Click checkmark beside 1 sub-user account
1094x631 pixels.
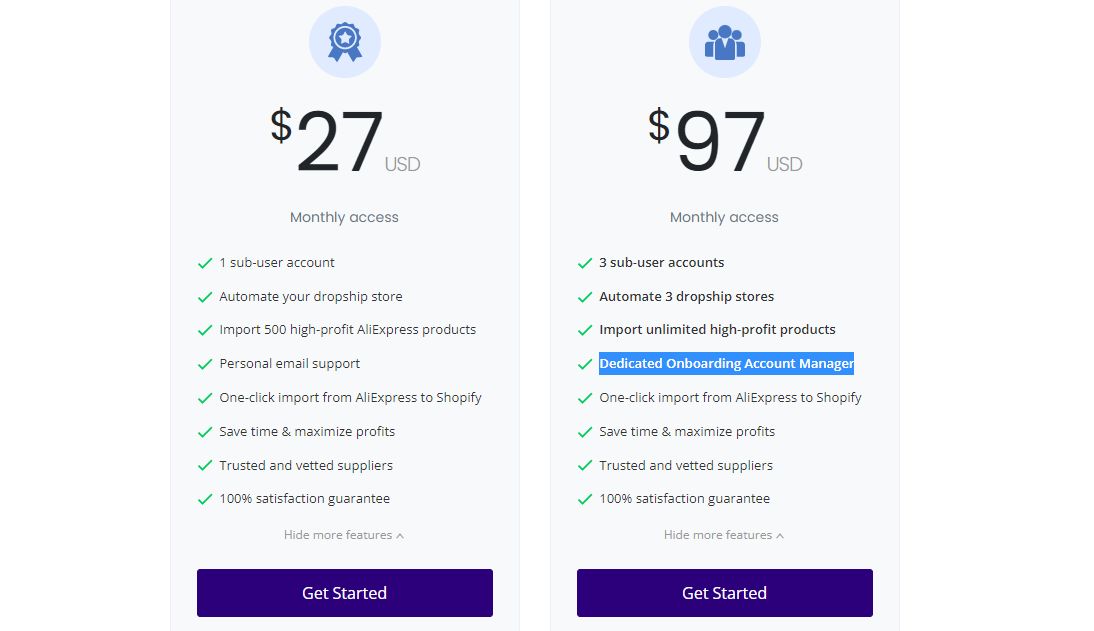tap(204, 263)
